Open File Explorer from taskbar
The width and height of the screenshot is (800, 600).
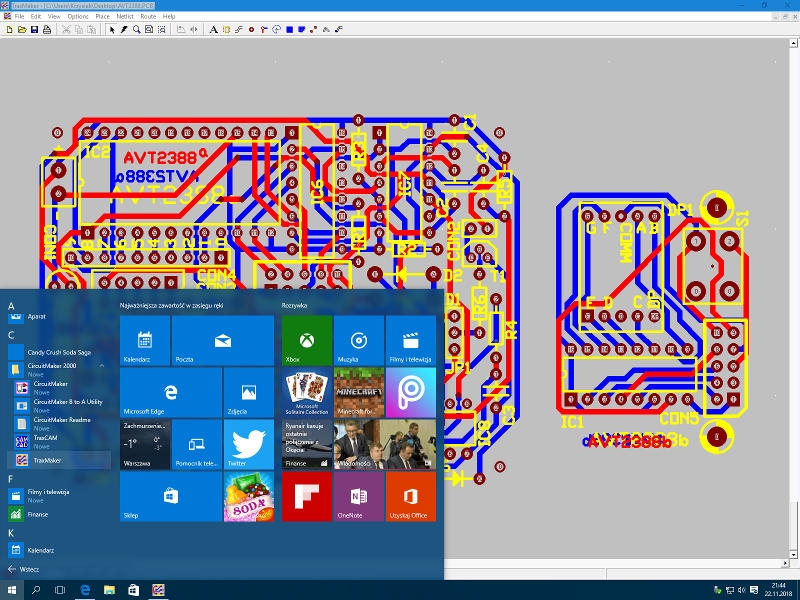click(x=109, y=590)
